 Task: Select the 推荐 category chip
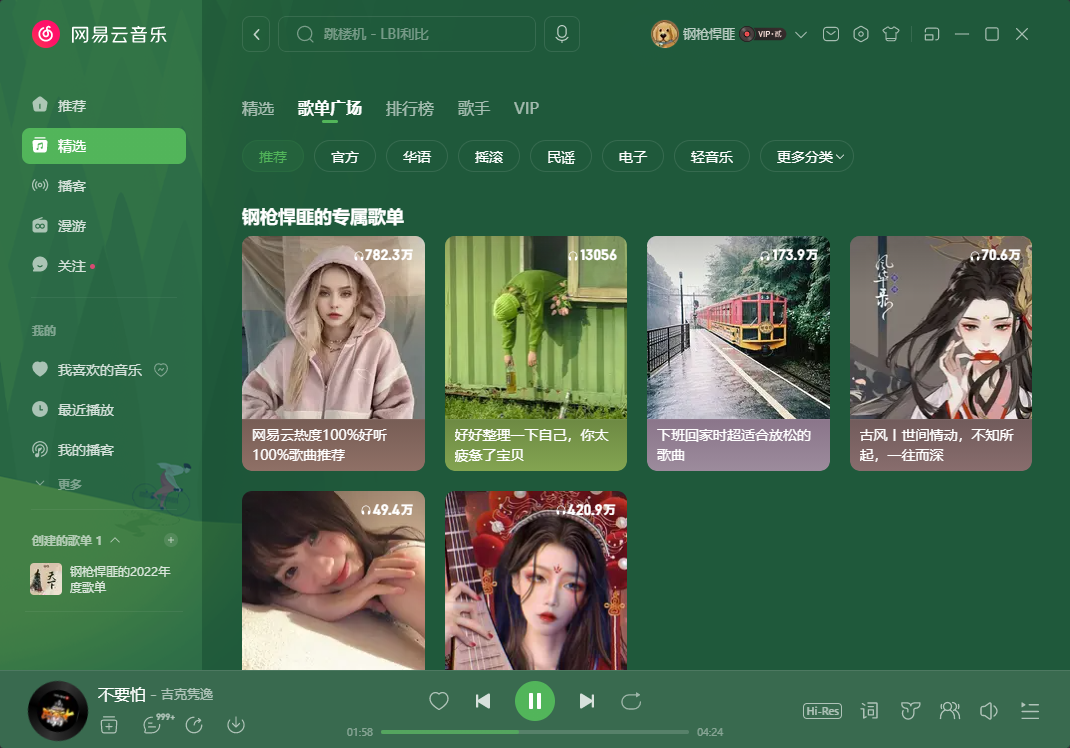[272, 157]
